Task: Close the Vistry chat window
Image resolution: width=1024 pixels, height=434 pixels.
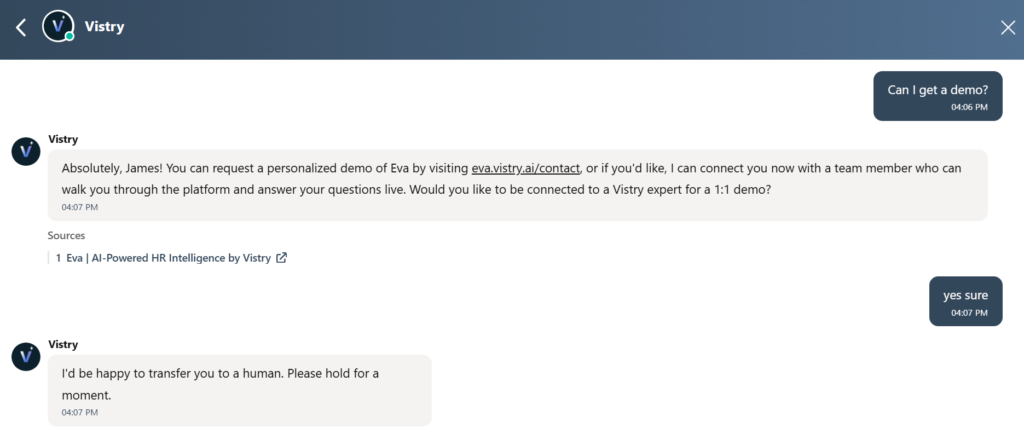Action: click(x=1007, y=27)
